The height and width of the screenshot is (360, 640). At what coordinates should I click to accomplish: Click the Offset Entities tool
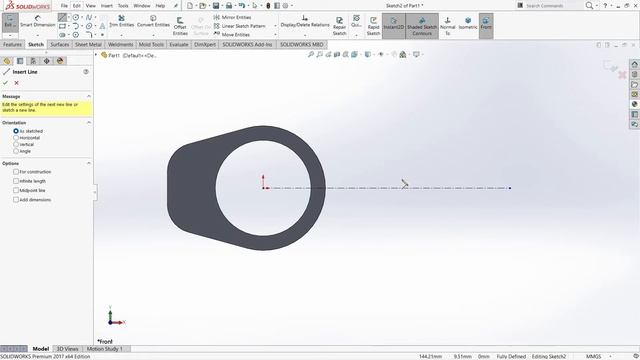180,26
